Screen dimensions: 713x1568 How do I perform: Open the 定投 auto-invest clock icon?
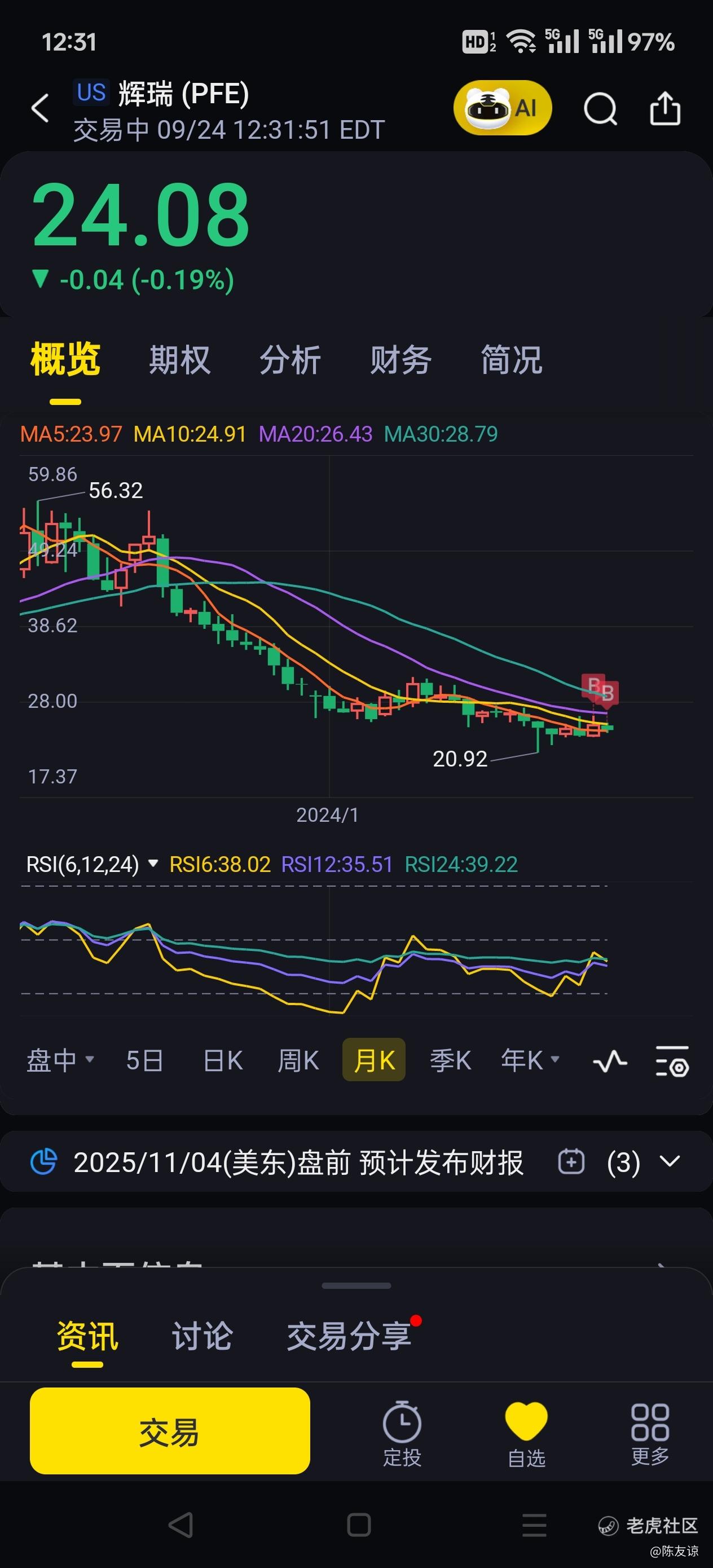tap(402, 1434)
